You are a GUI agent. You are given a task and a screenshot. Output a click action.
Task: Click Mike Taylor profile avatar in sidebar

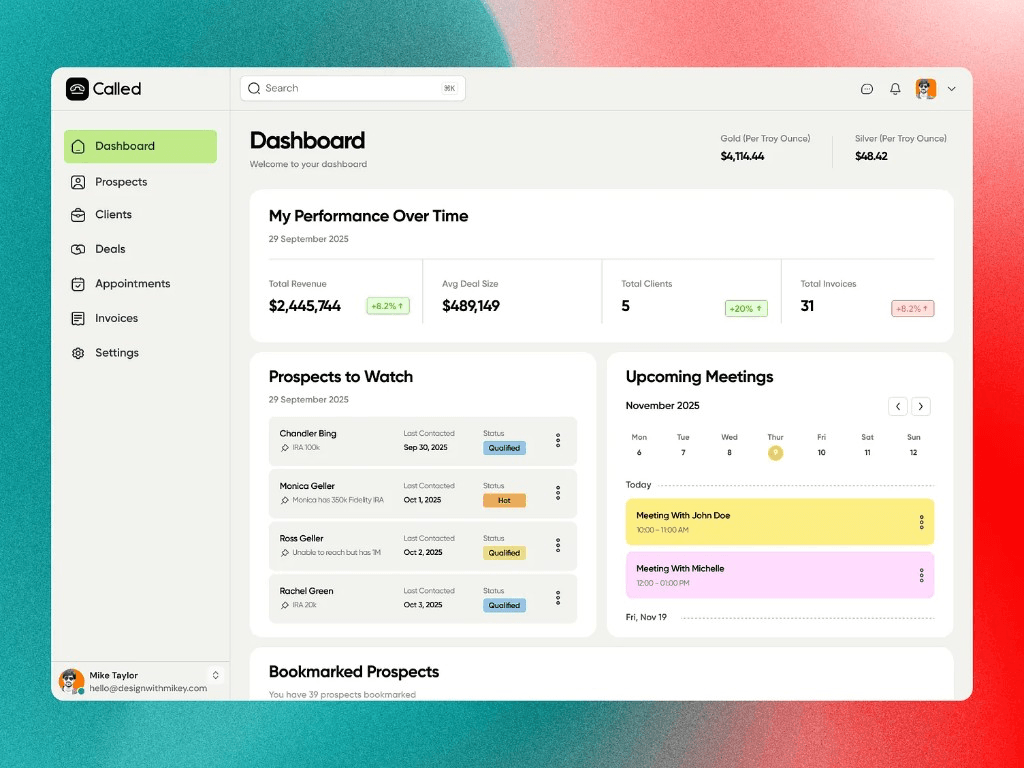pos(71,681)
